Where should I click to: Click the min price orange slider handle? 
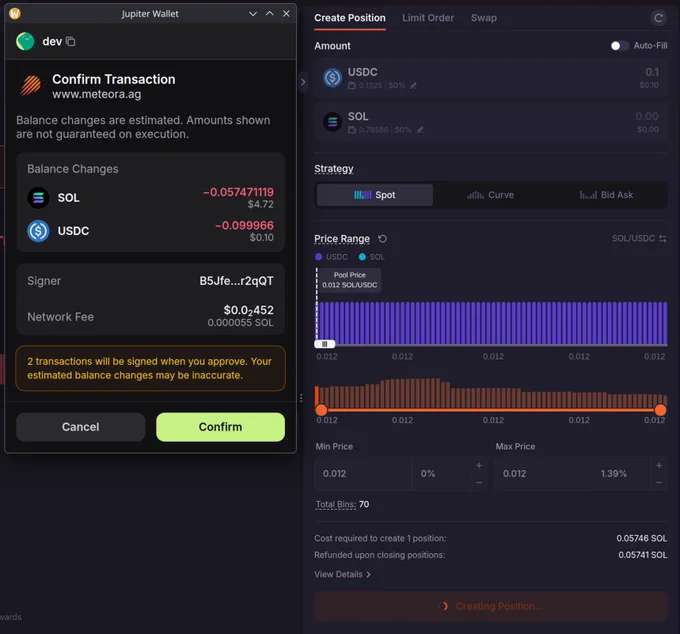321,410
